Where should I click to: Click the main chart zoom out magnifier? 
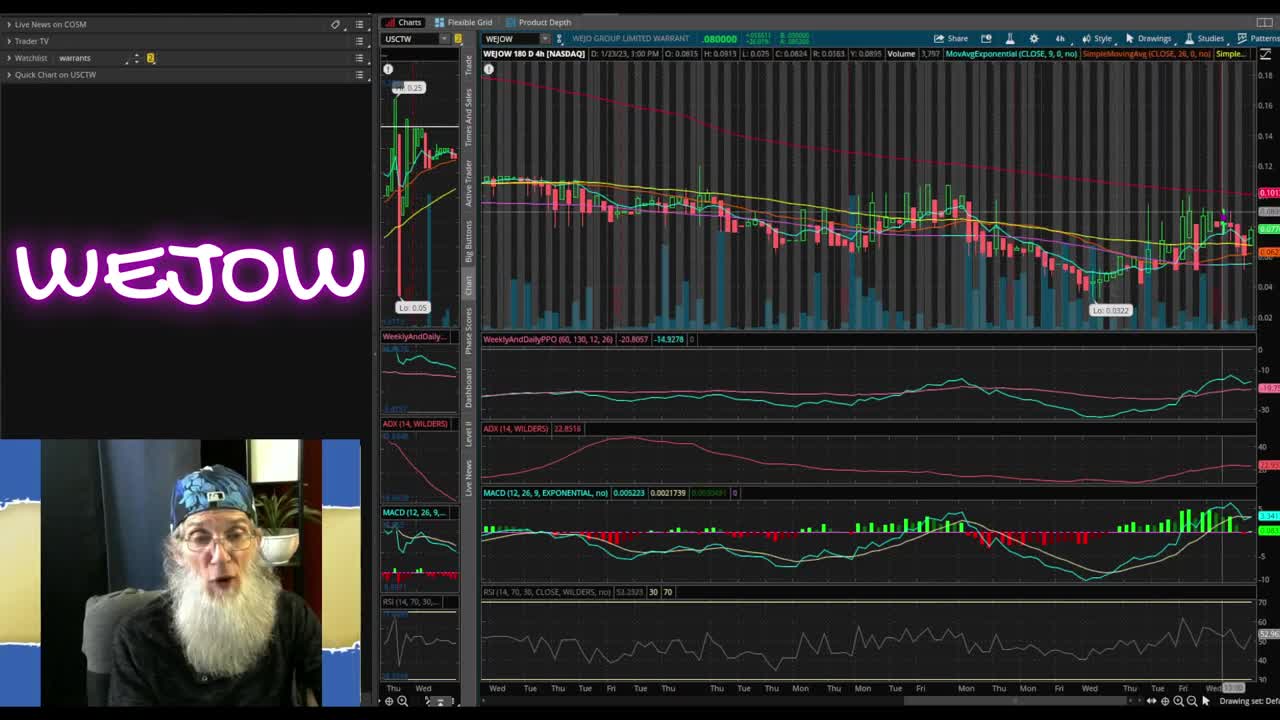coord(1191,701)
